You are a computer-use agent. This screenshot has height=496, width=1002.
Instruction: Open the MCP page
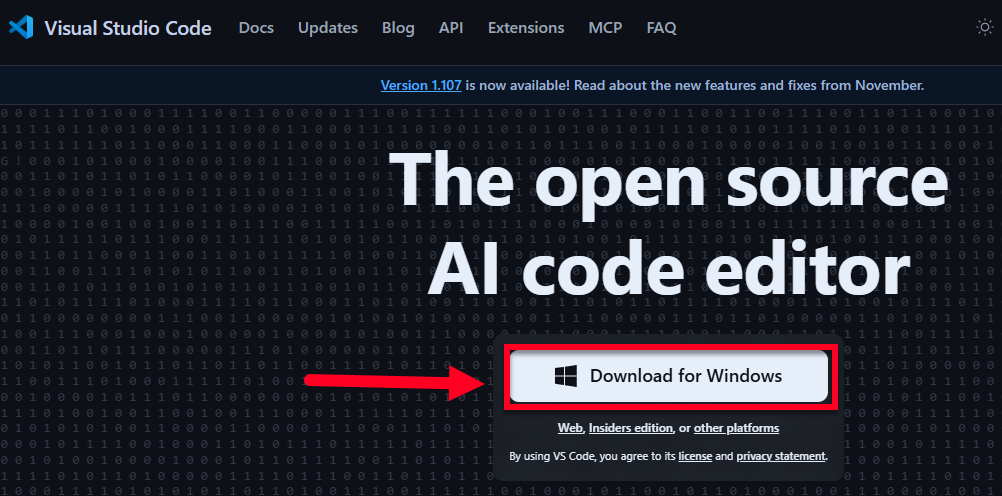(x=605, y=28)
